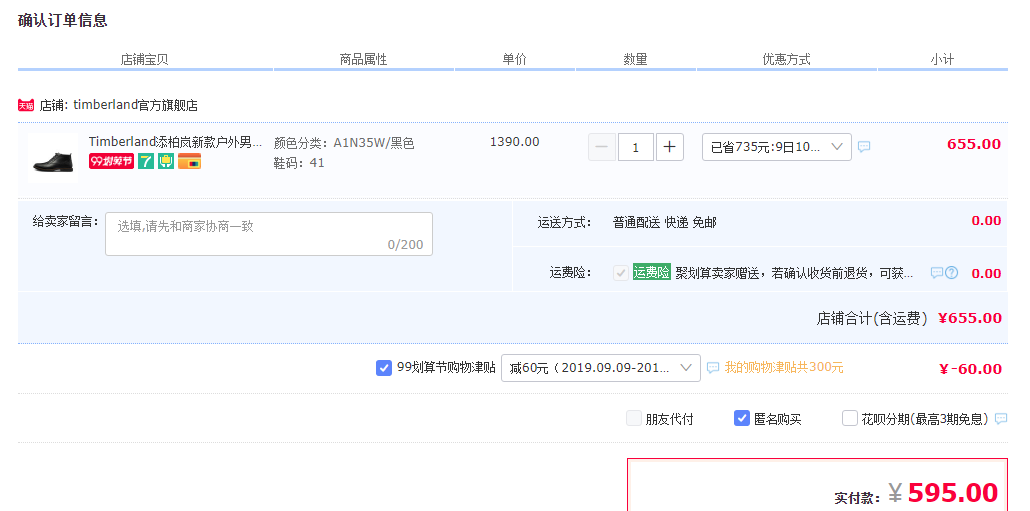
Task: Click the comment icon in the 运费险 row
Action: [x=937, y=273]
